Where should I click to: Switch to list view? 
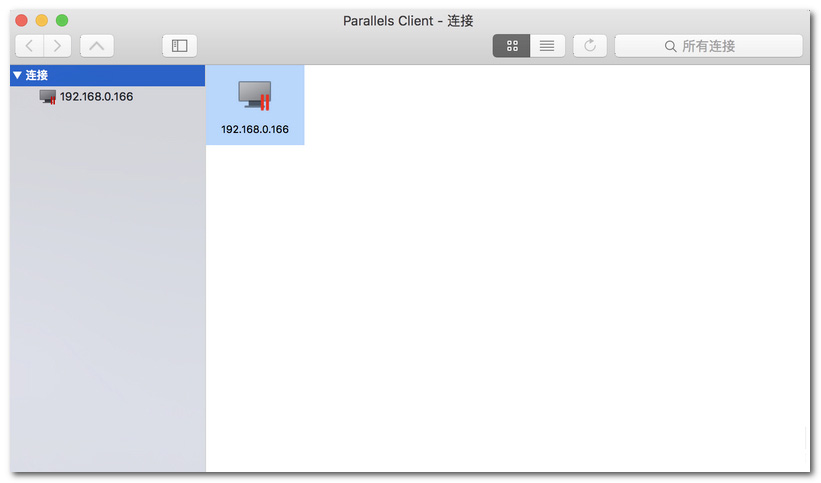[547, 46]
